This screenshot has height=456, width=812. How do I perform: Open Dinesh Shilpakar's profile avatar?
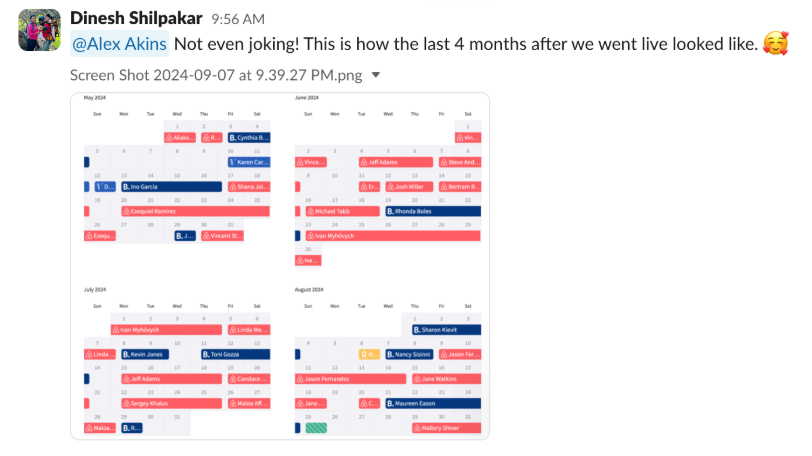[x=39, y=30]
